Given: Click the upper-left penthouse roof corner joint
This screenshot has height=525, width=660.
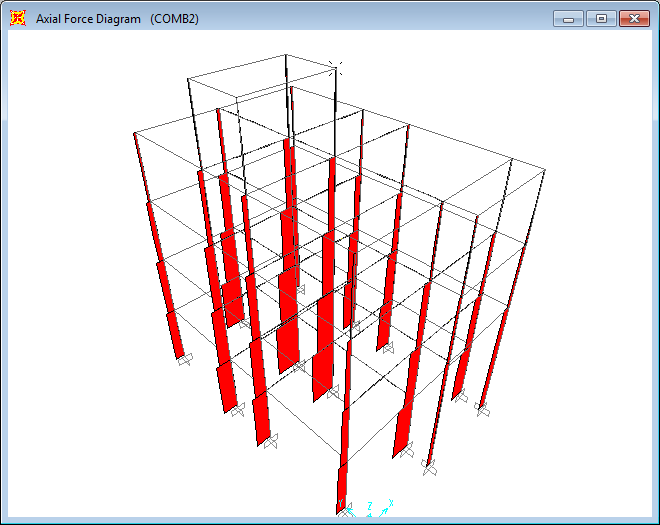Looking at the screenshot, I should point(189,77).
